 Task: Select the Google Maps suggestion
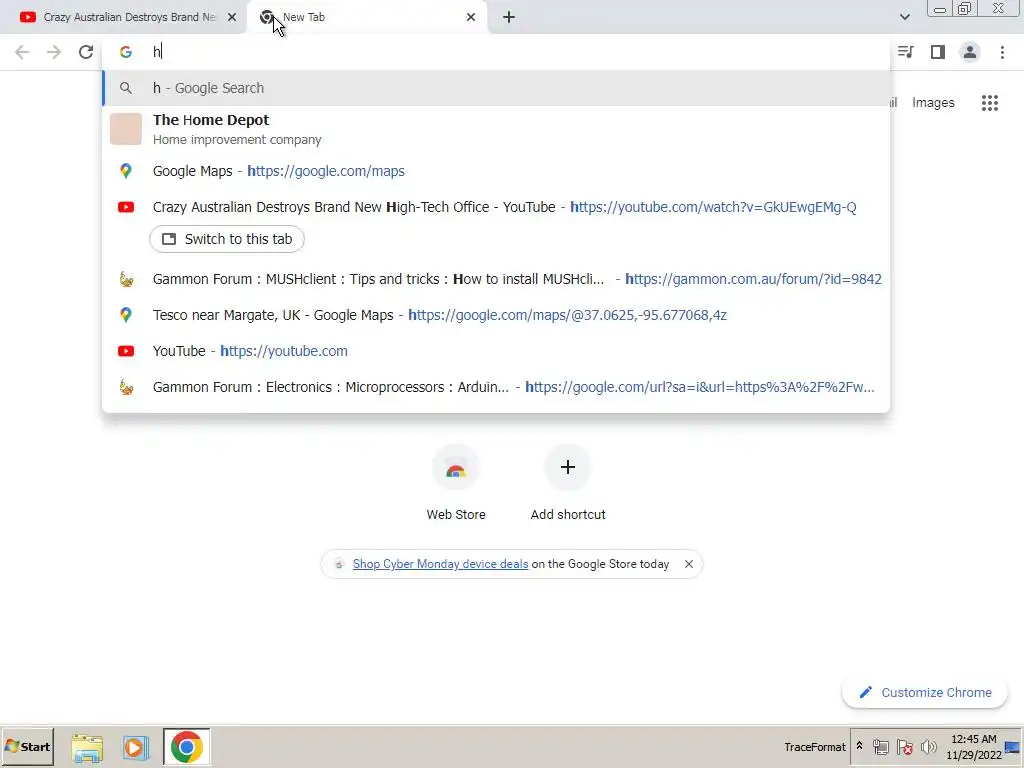(496, 171)
